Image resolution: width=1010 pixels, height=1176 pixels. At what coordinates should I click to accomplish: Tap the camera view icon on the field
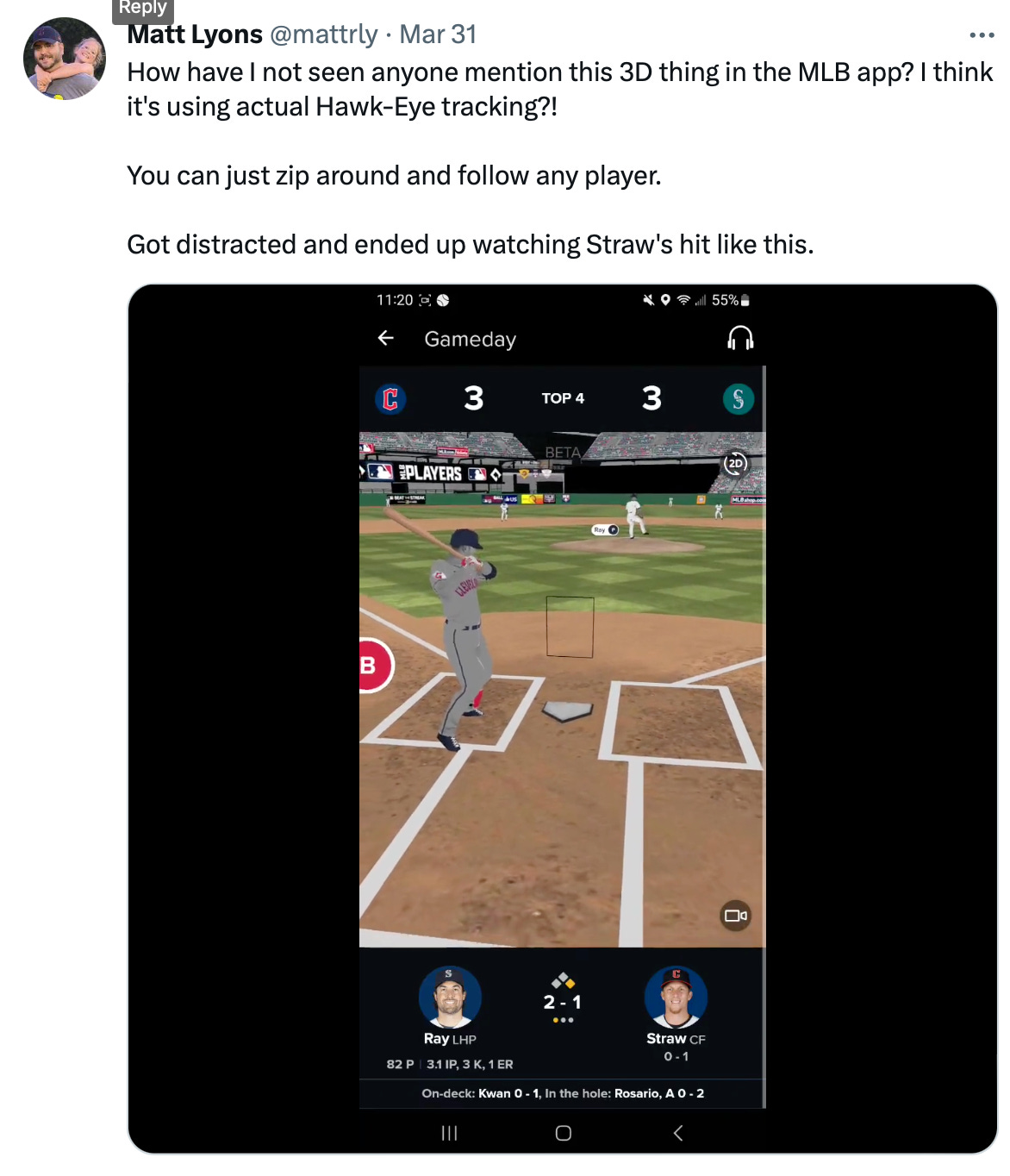click(x=736, y=916)
